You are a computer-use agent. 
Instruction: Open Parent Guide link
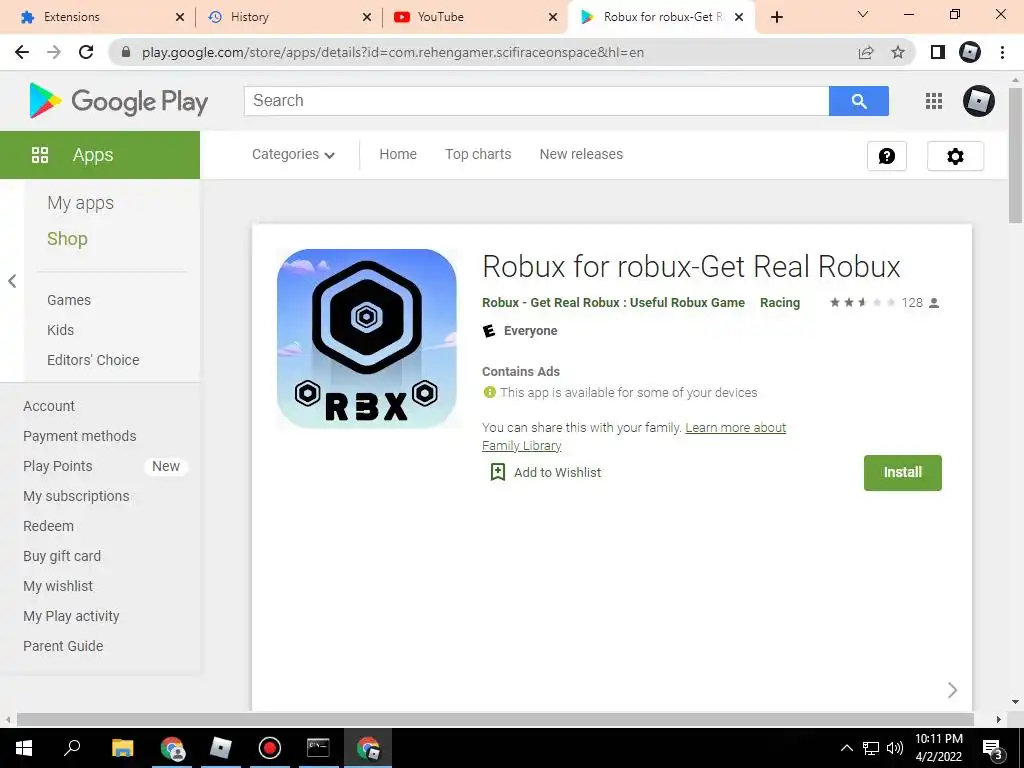pos(63,647)
